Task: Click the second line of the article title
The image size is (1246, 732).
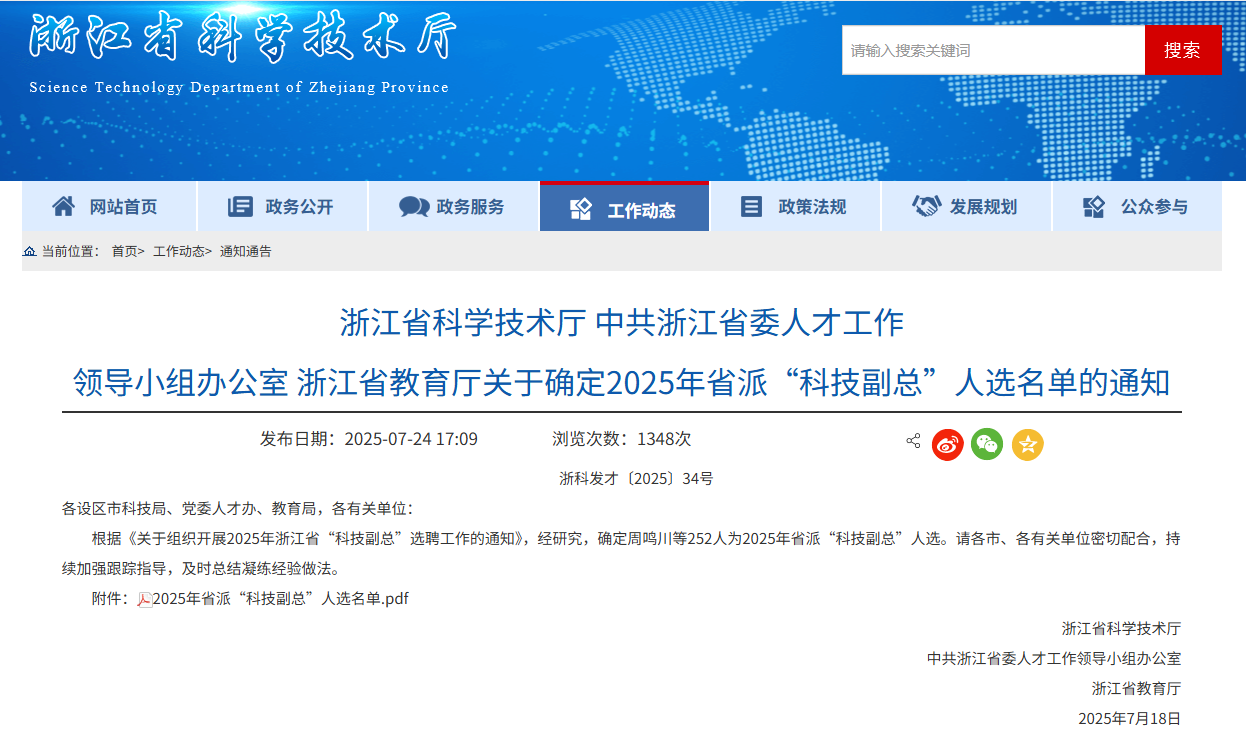Action: click(622, 382)
